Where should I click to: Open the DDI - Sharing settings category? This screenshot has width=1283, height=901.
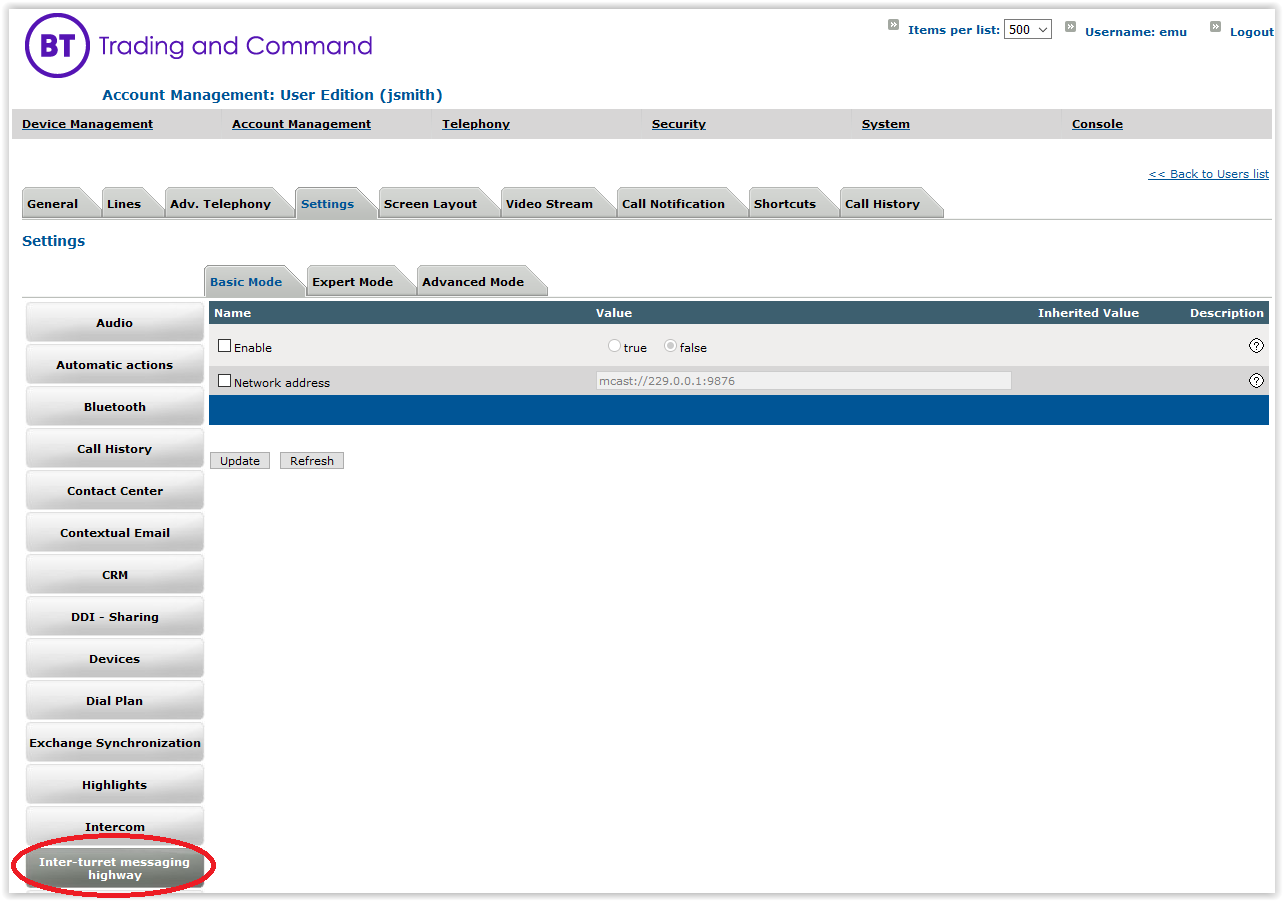(115, 617)
